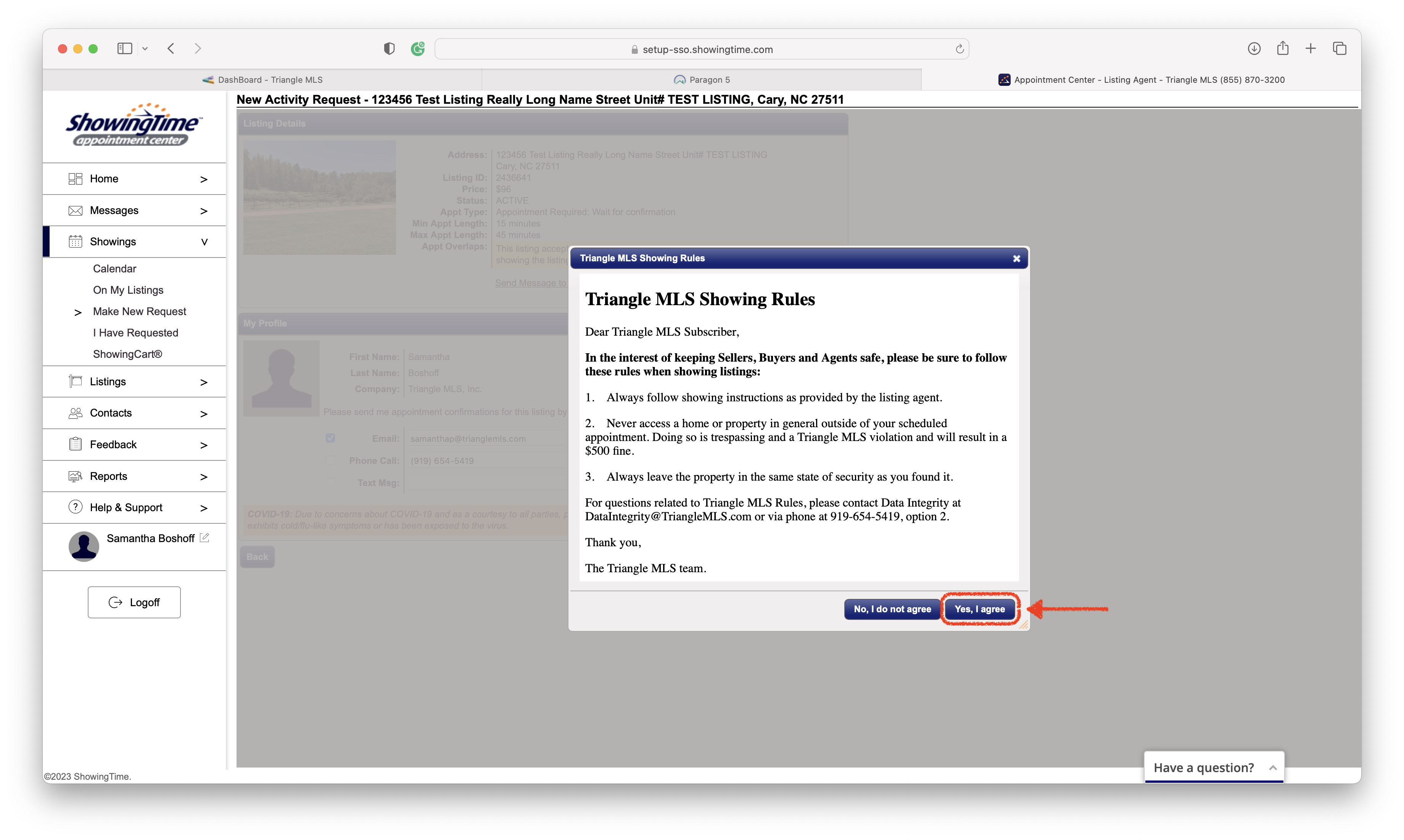Go forward with Safari's forward arrow
This screenshot has height=840, width=1404.
pos(198,49)
